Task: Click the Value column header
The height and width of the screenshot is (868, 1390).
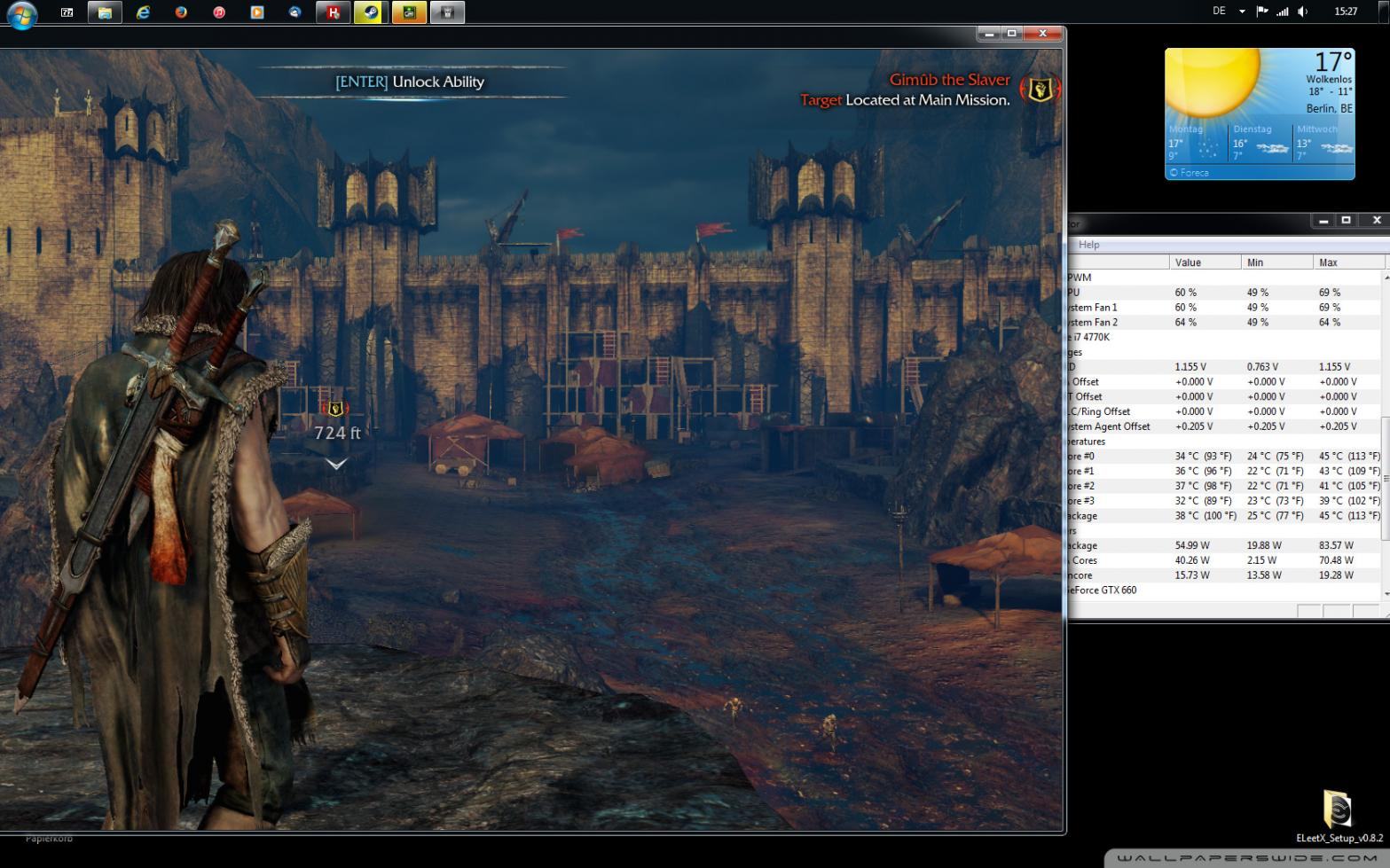Action: pyautogui.click(x=1205, y=262)
